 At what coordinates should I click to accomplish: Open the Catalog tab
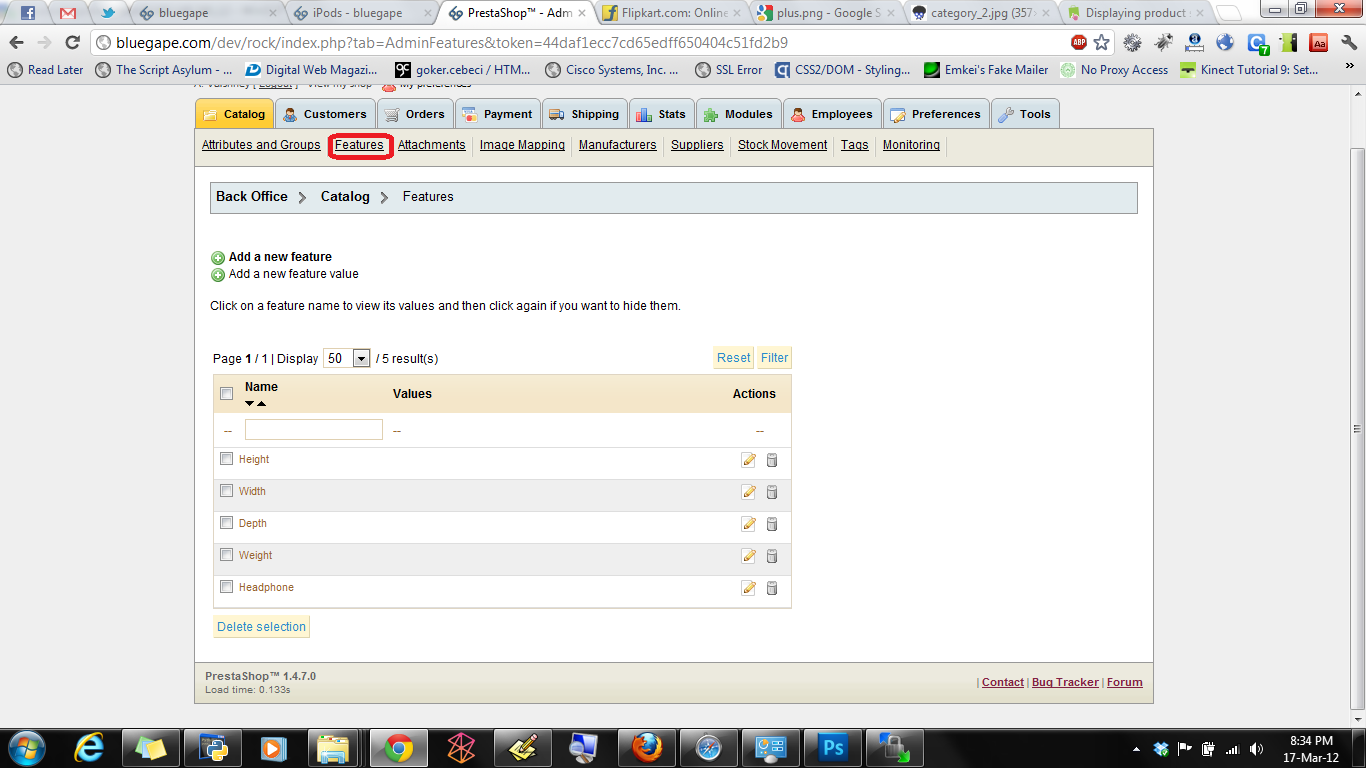click(x=235, y=114)
